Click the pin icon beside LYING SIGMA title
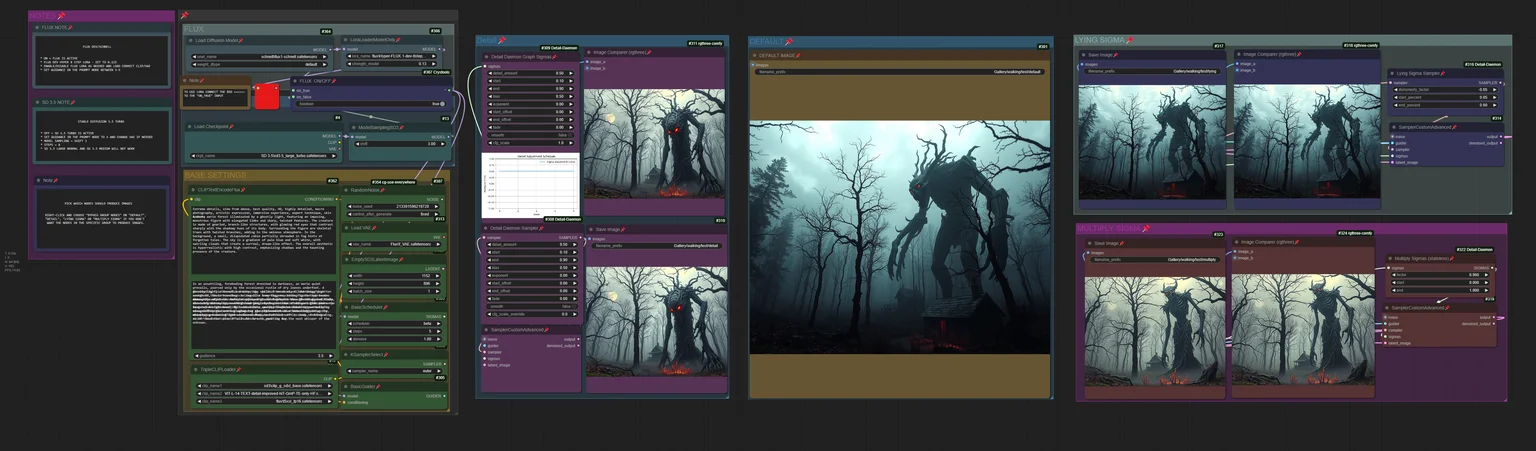The image size is (1536, 451). tap(1130, 39)
